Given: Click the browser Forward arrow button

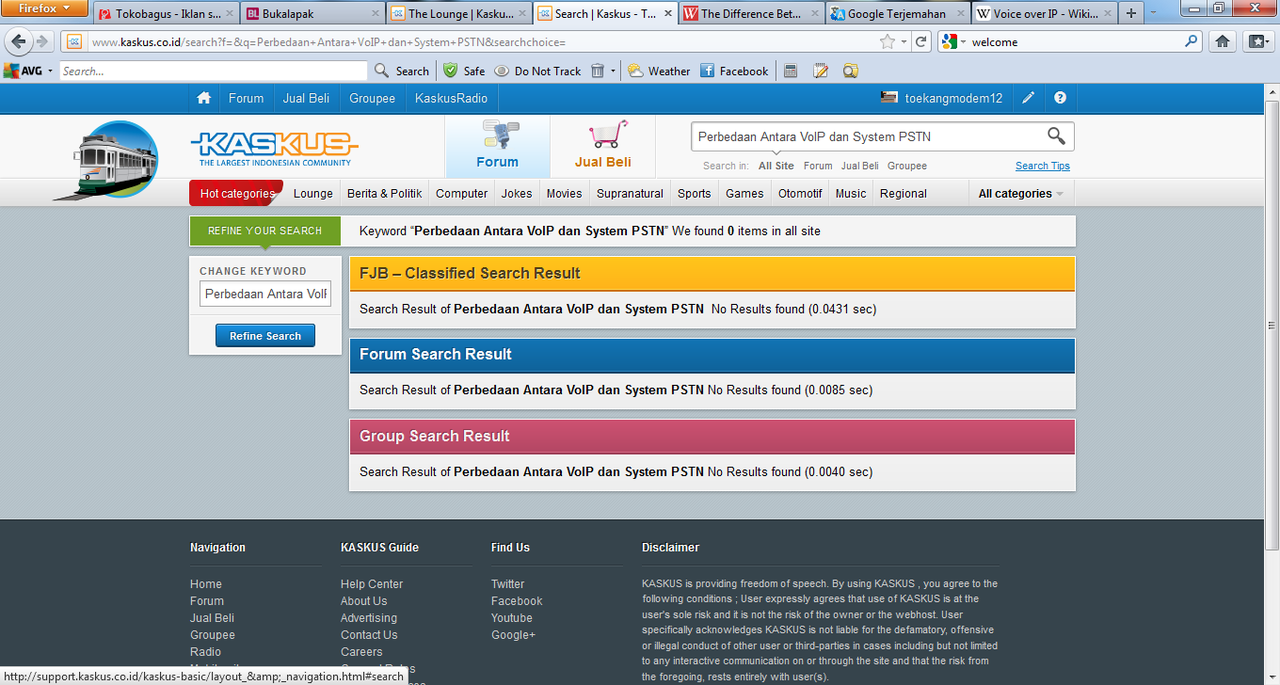Looking at the screenshot, I should pyautogui.click(x=42, y=42).
